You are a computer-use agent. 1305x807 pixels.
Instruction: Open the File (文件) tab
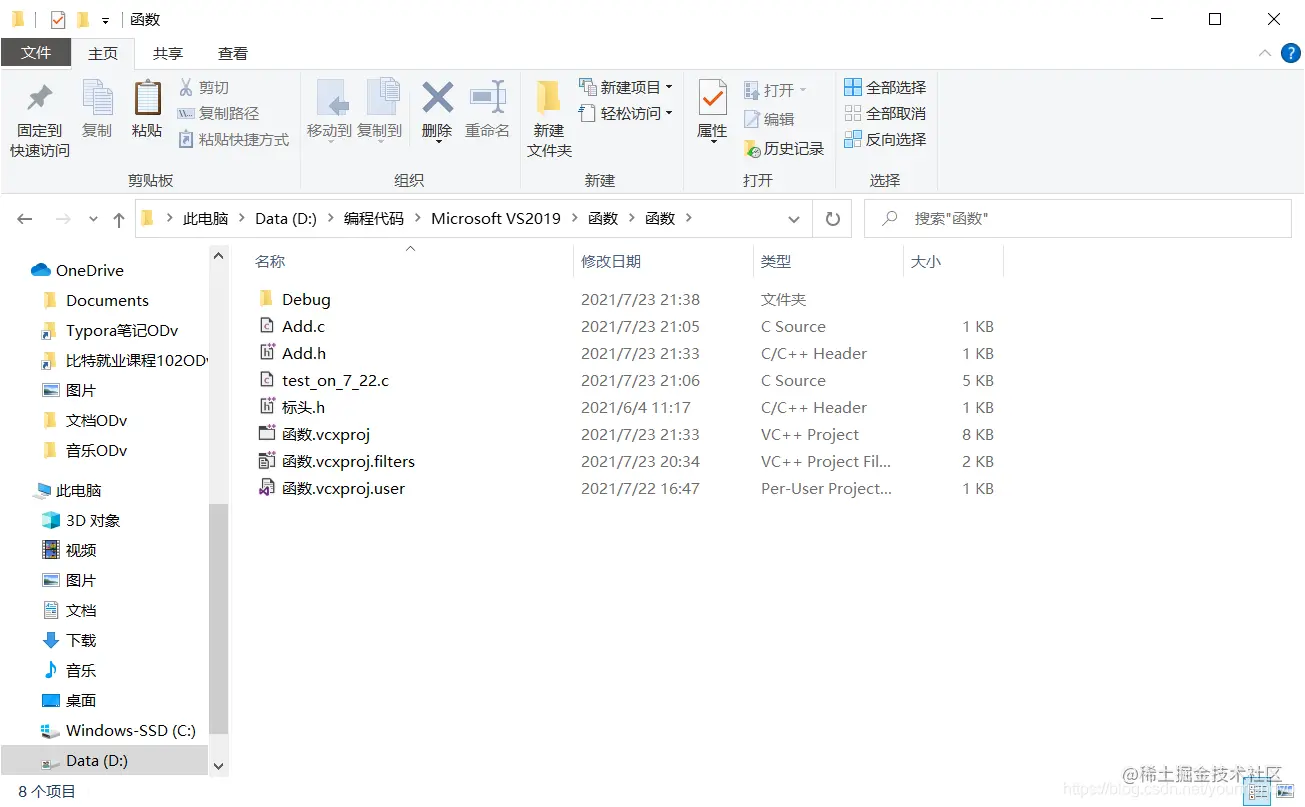tap(36, 53)
